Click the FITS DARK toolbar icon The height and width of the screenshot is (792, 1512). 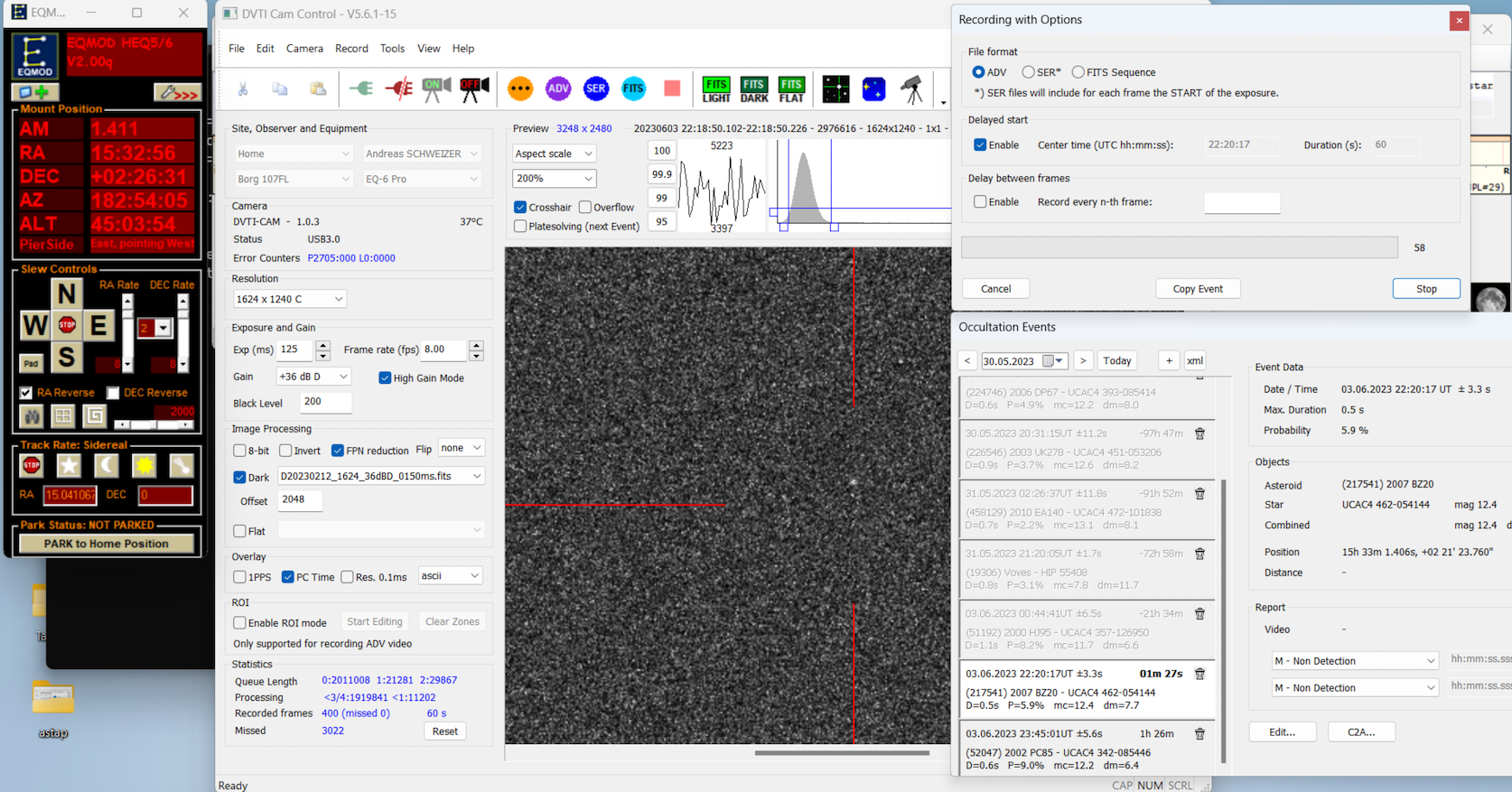(753, 89)
